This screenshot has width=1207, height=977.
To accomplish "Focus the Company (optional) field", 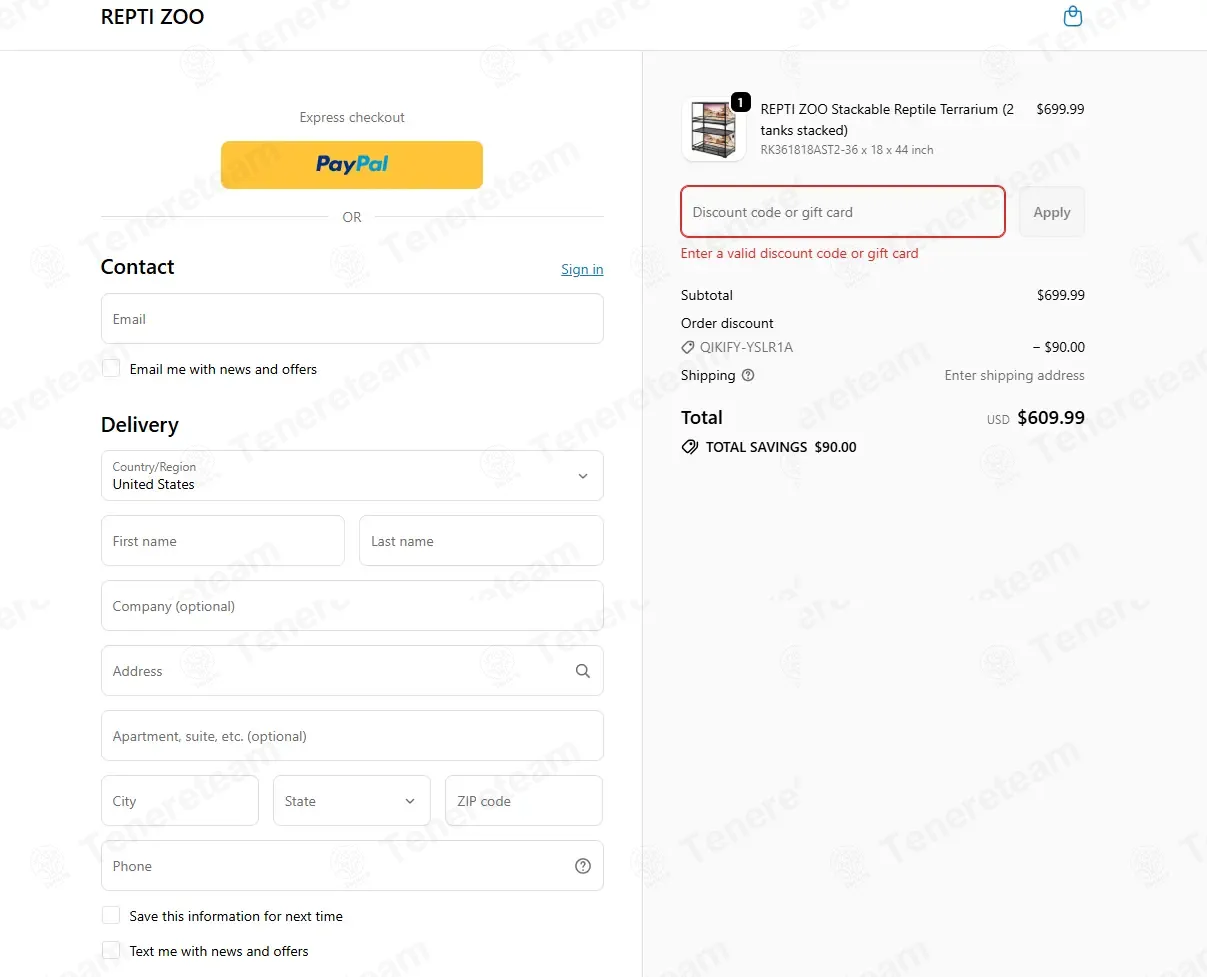I will click(x=352, y=606).
